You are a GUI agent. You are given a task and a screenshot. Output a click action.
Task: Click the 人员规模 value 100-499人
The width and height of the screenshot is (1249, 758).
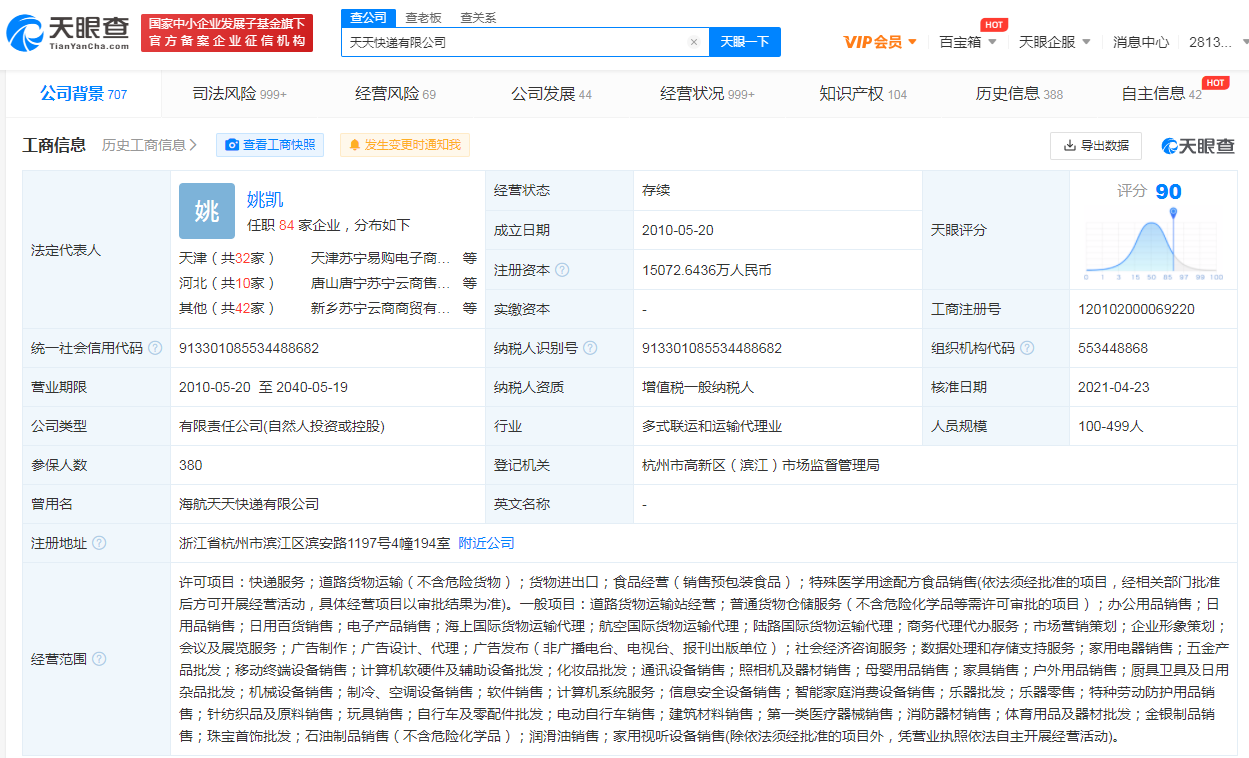pyautogui.click(x=1110, y=426)
